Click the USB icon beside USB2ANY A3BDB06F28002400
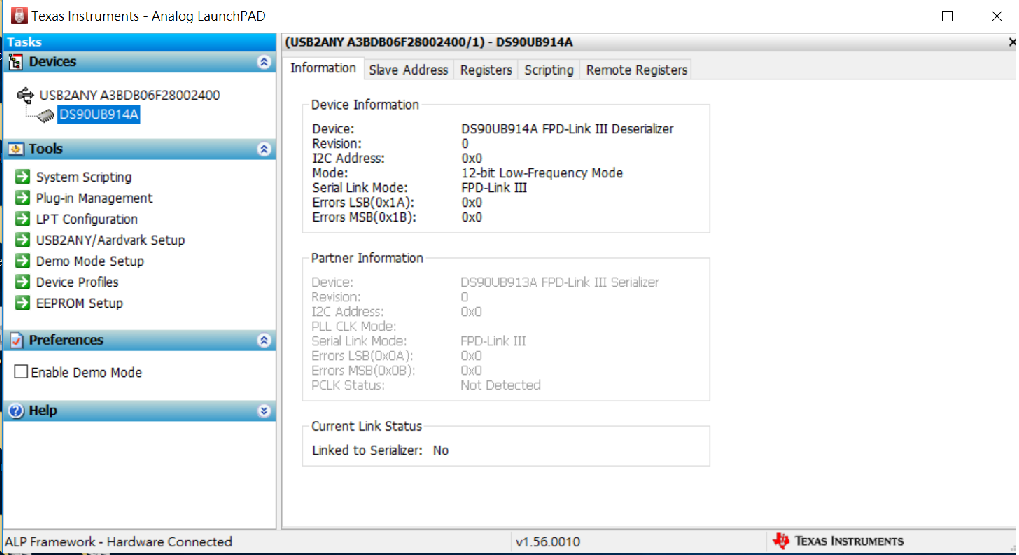Viewport: 1019px width, 555px height. pyautogui.click(x=25, y=96)
